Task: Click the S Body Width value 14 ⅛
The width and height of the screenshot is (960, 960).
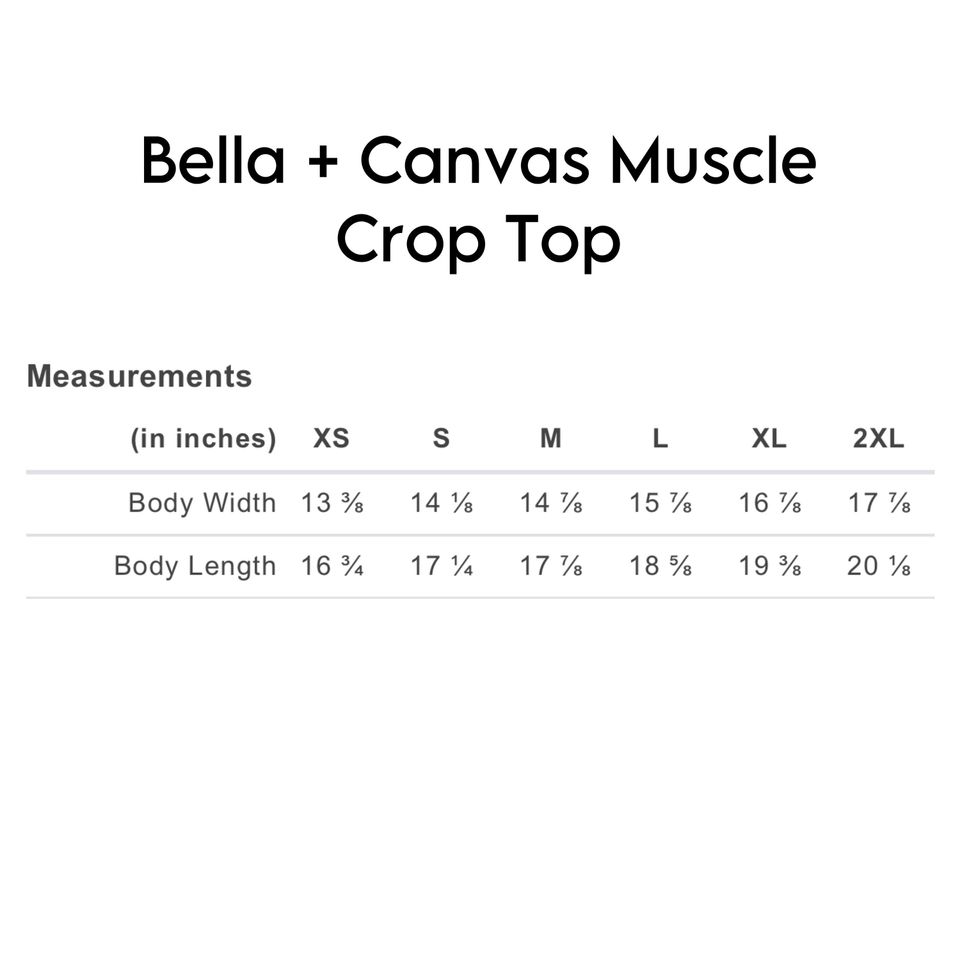Action: 441,503
